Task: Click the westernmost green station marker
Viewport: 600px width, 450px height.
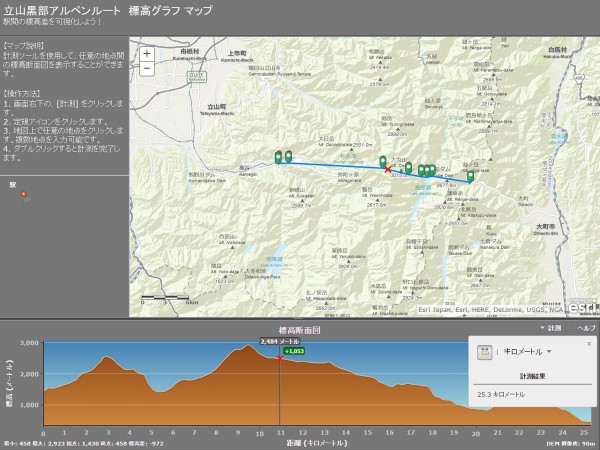Action: (x=279, y=156)
